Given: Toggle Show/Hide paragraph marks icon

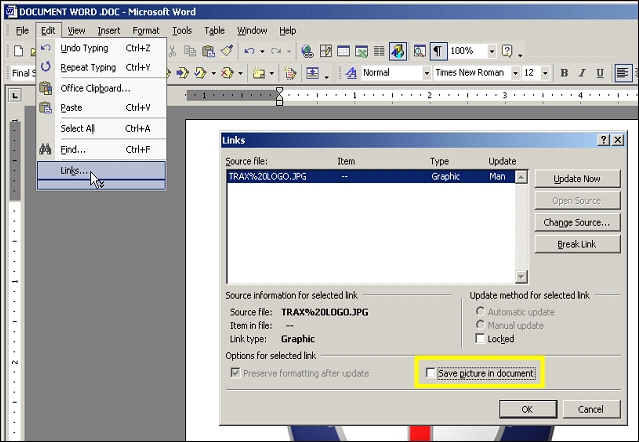Looking at the screenshot, I should coord(437,51).
